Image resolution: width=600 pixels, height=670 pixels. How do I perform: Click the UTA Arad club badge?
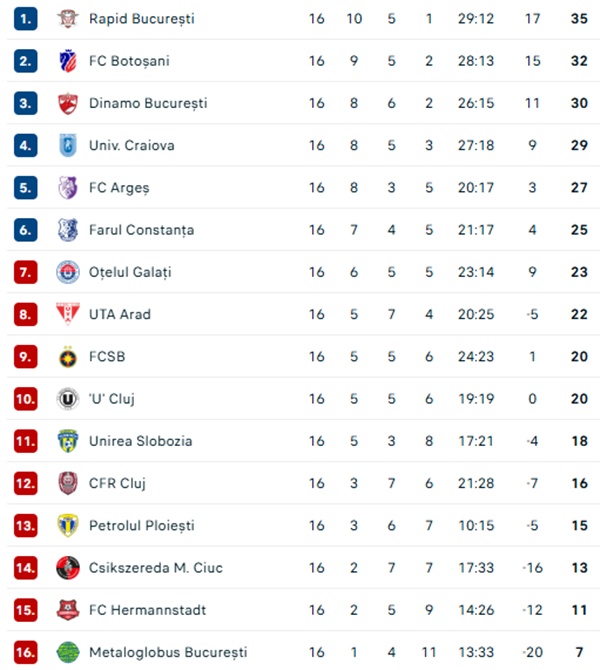pos(68,314)
